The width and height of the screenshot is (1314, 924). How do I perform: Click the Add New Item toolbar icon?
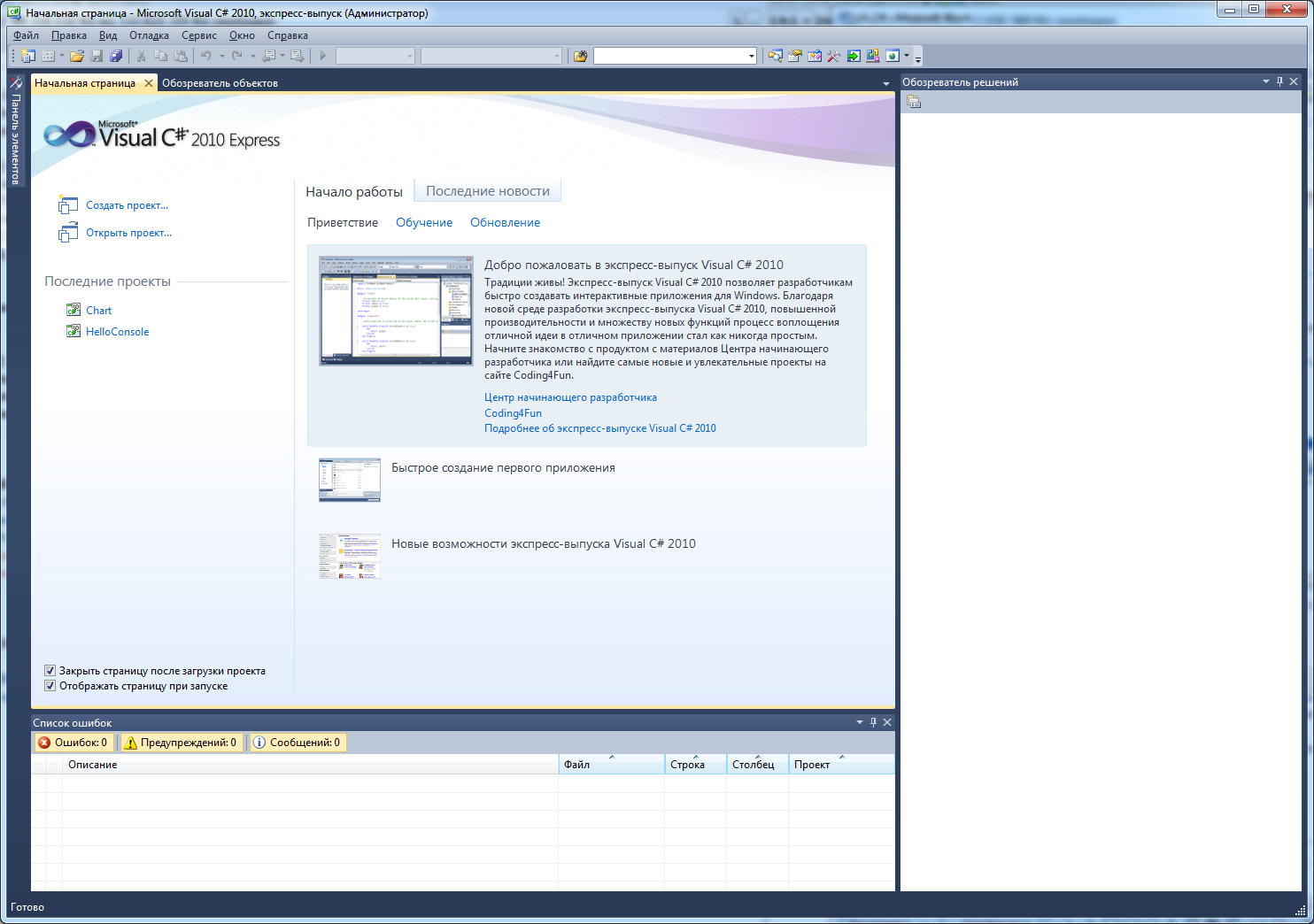(48, 56)
